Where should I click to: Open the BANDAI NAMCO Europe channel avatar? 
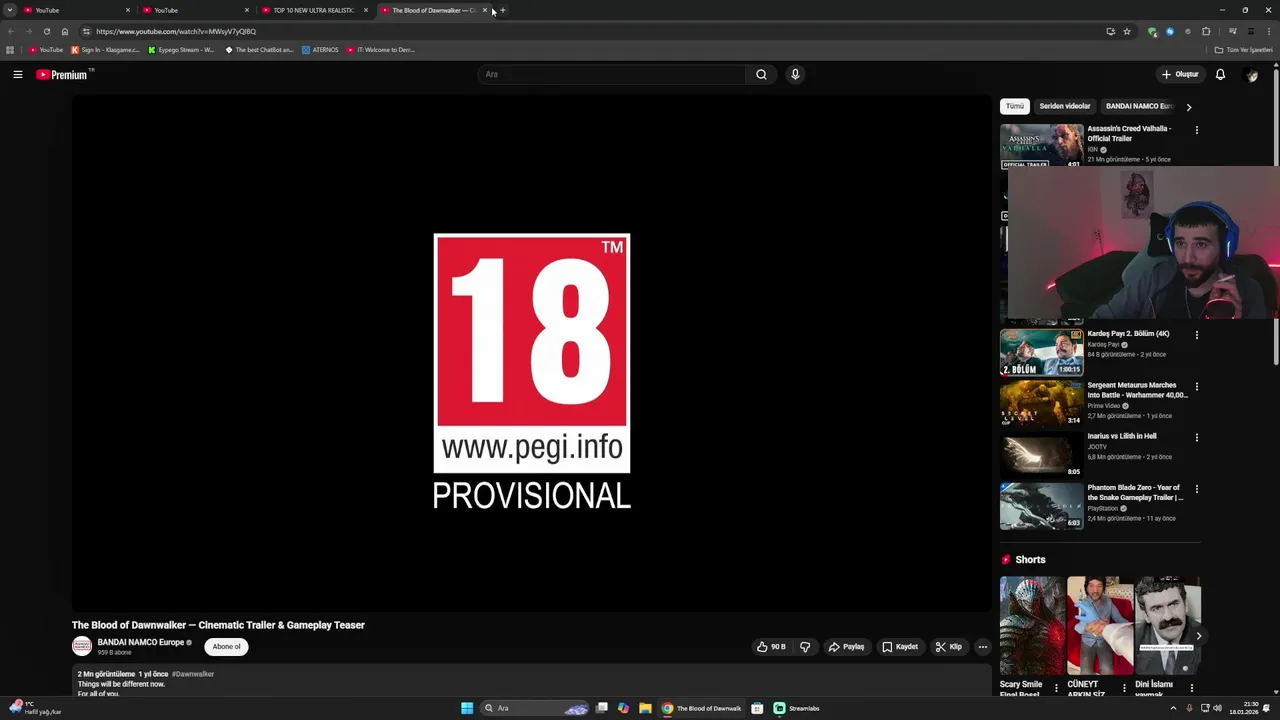click(82, 647)
